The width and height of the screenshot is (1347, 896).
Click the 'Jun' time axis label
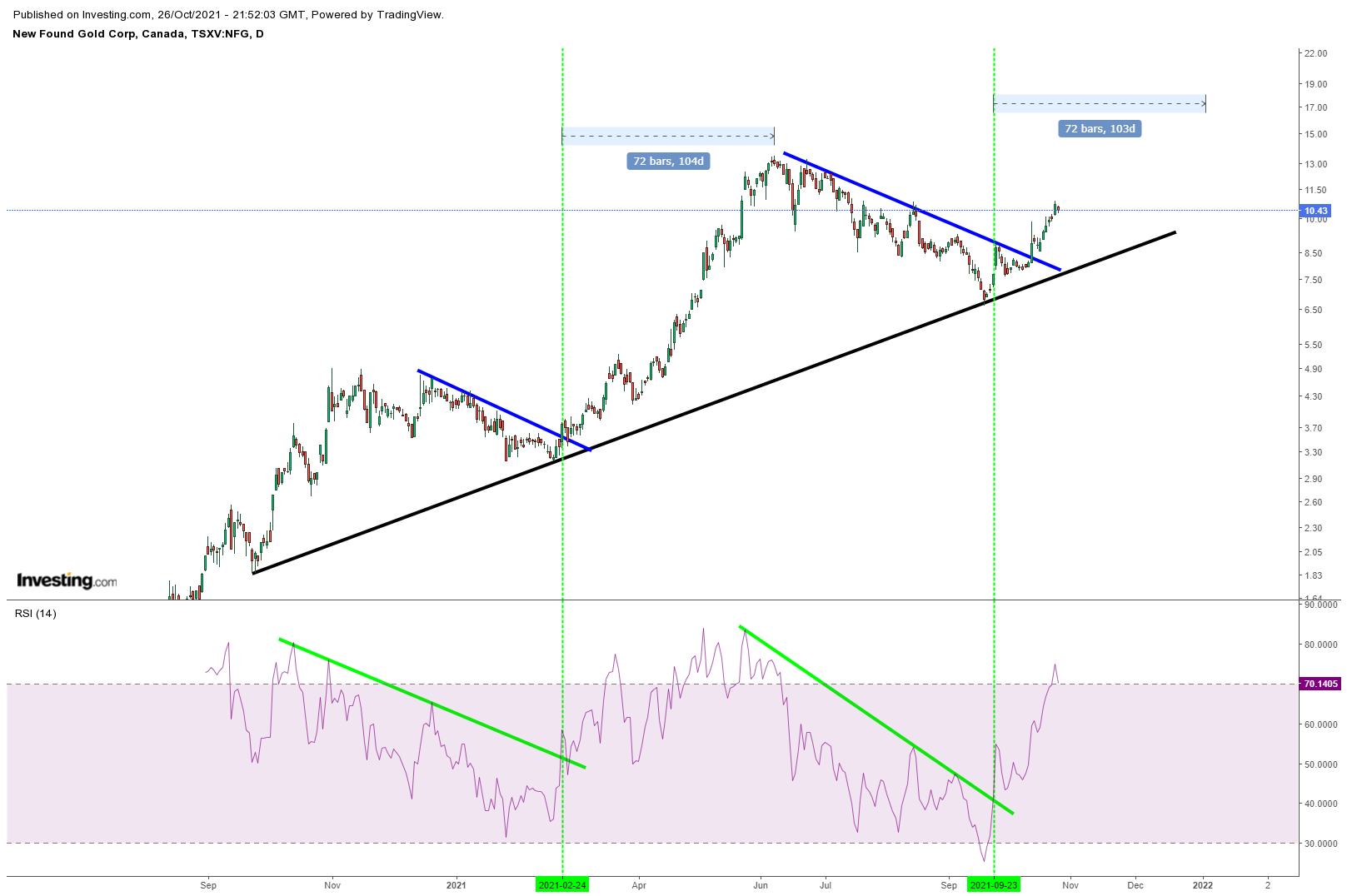(761, 885)
